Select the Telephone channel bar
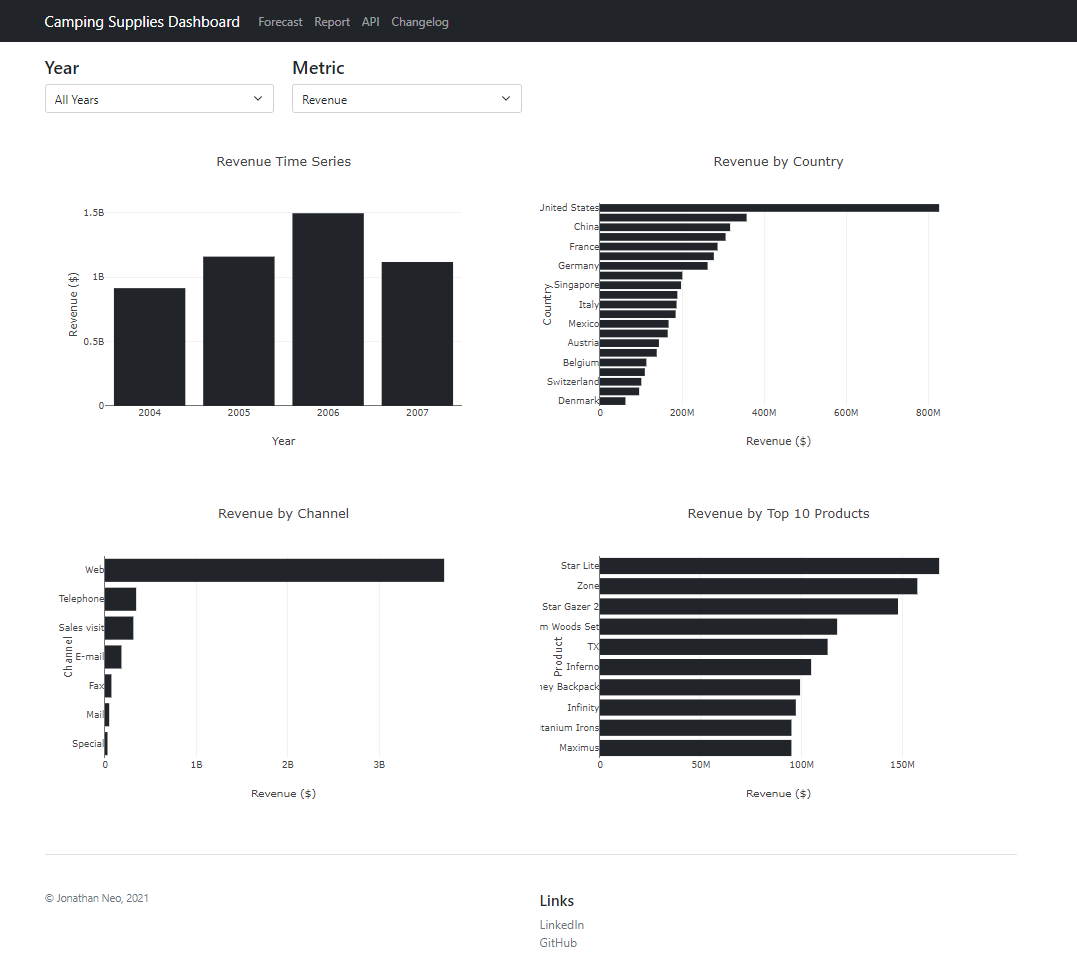This screenshot has width=1077, height=964. click(x=120, y=599)
